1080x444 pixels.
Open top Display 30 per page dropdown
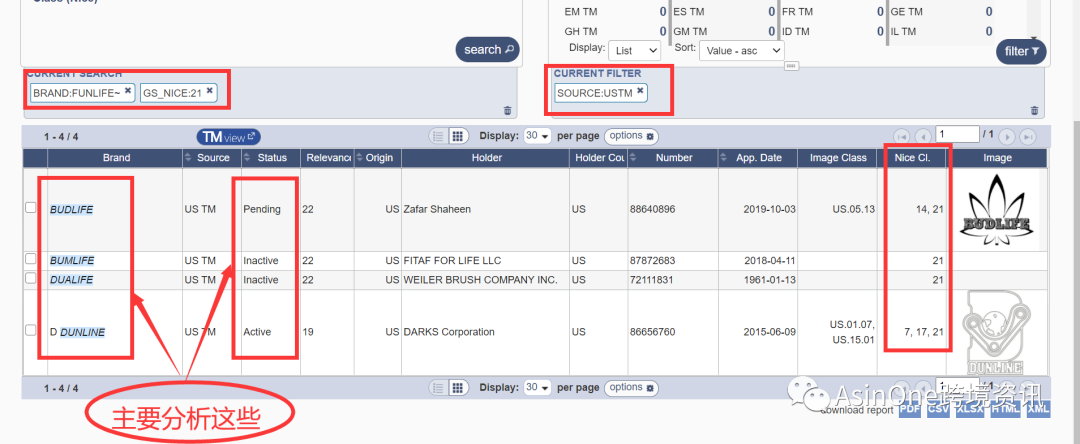[538, 136]
